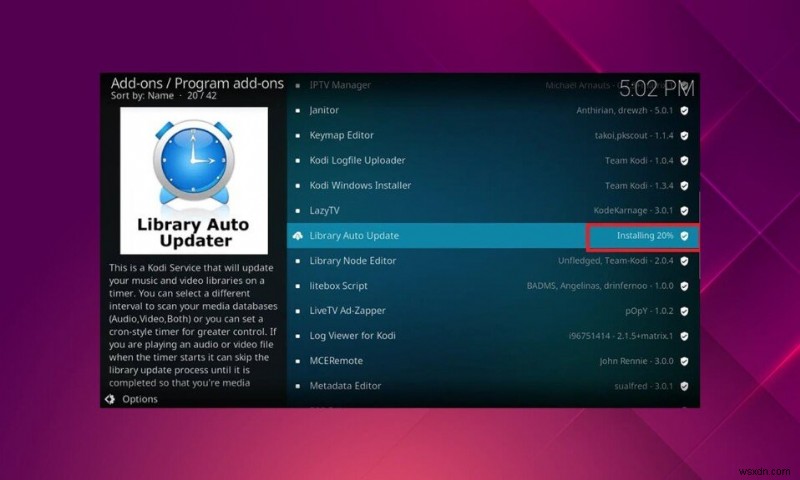
Task: Click verified shield for litebox Script
Action: (684, 286)
